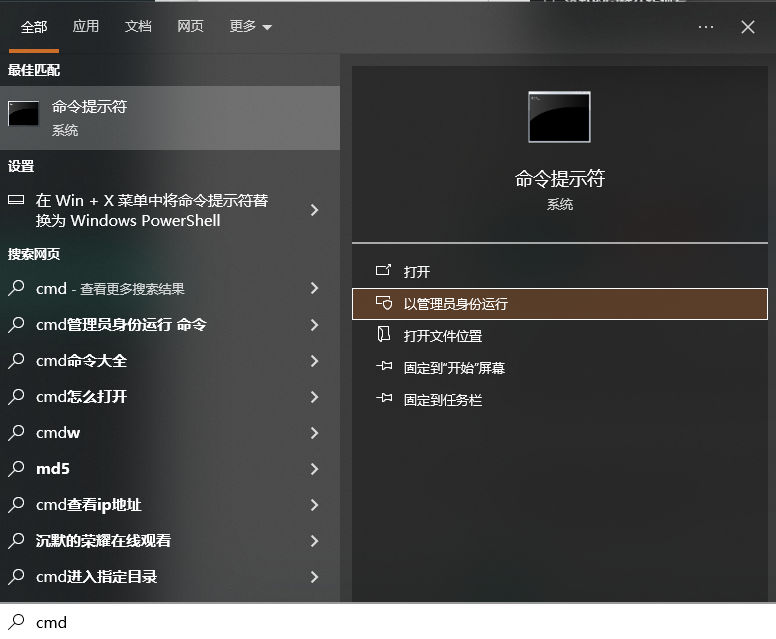This screenshot has width=776, height=639.
Task: Expand arrow for cmd查看ip地址
Action: click(314, 505)
